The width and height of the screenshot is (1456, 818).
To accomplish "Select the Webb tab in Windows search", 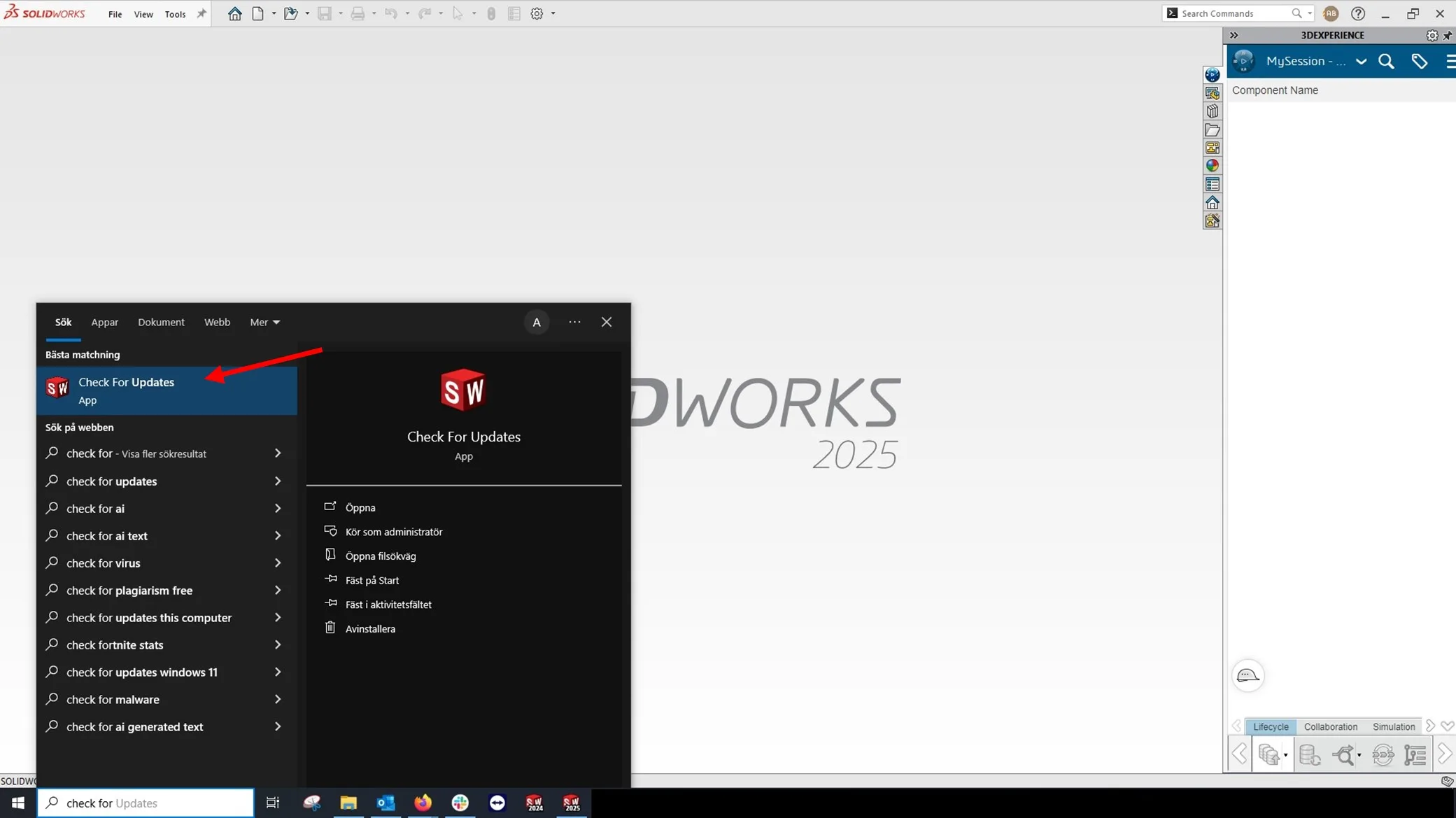I will [217, 322].
